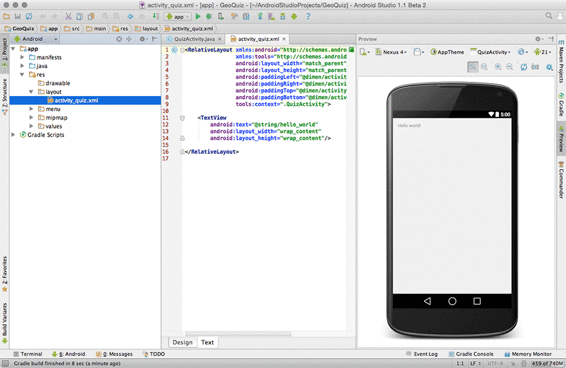566x368 pixels.
Task: Synchronize project with the toolbar refresh icon
Action: click(29, 16)
